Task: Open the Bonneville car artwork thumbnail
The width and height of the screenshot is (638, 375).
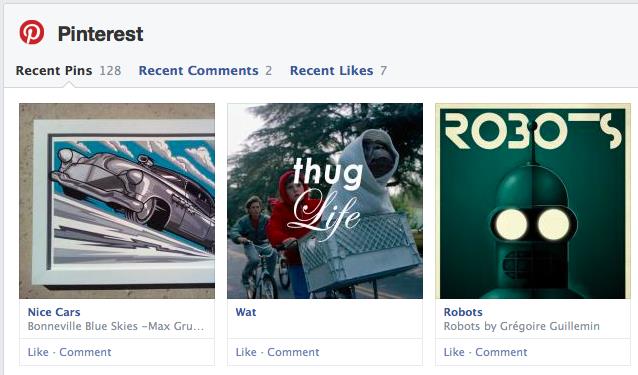Action: click(117, 201)
